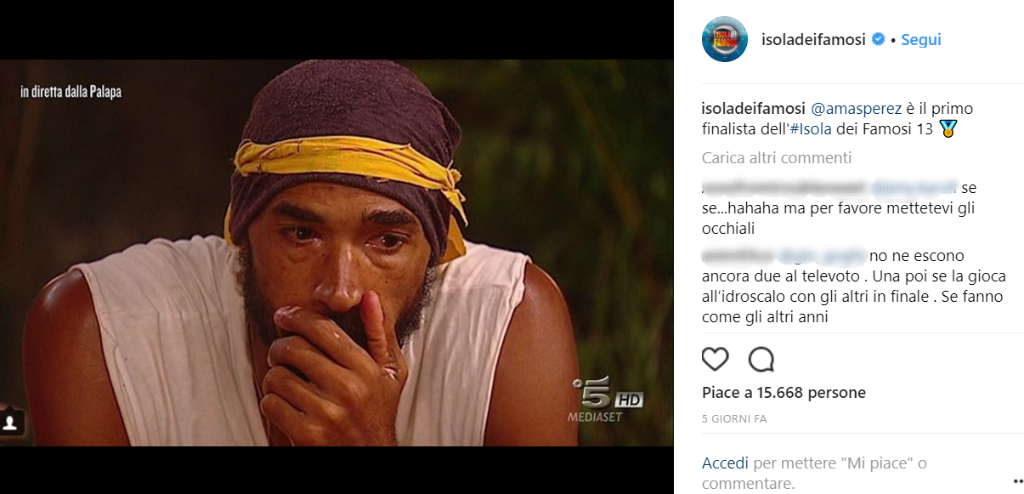
Task: Like the post with the heart icon
Action: point(715,359)
